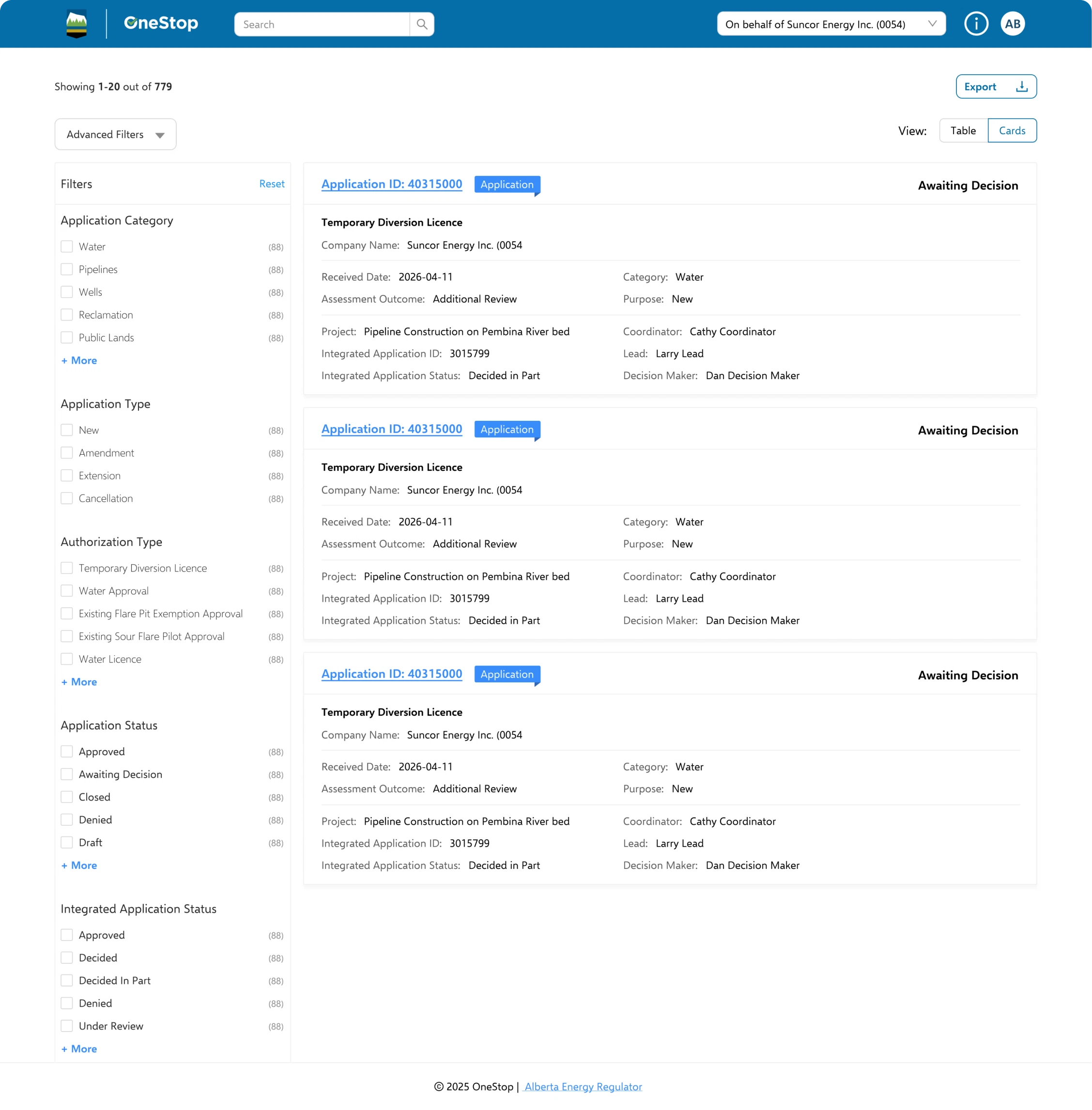The width and height of the screenshot is (1092, 1110).
Task: Open second card's Application ID 40315000 link
Action: 392,429
